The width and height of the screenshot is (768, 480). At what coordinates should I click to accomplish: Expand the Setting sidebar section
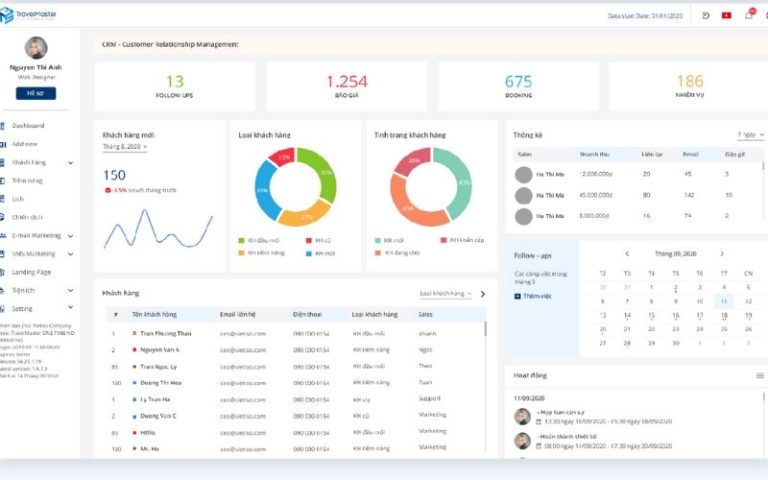tap(70, 309)
